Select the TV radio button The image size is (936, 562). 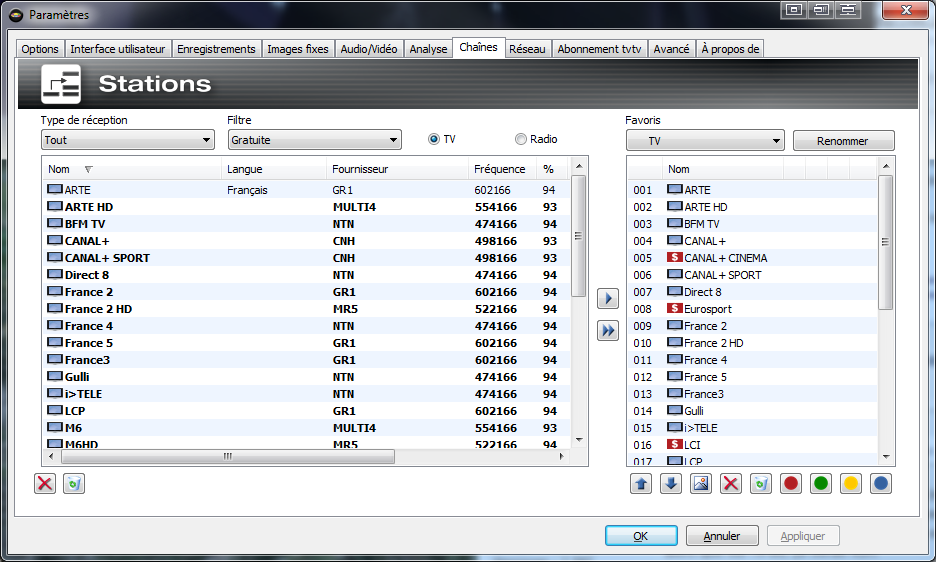click(434, 139)
